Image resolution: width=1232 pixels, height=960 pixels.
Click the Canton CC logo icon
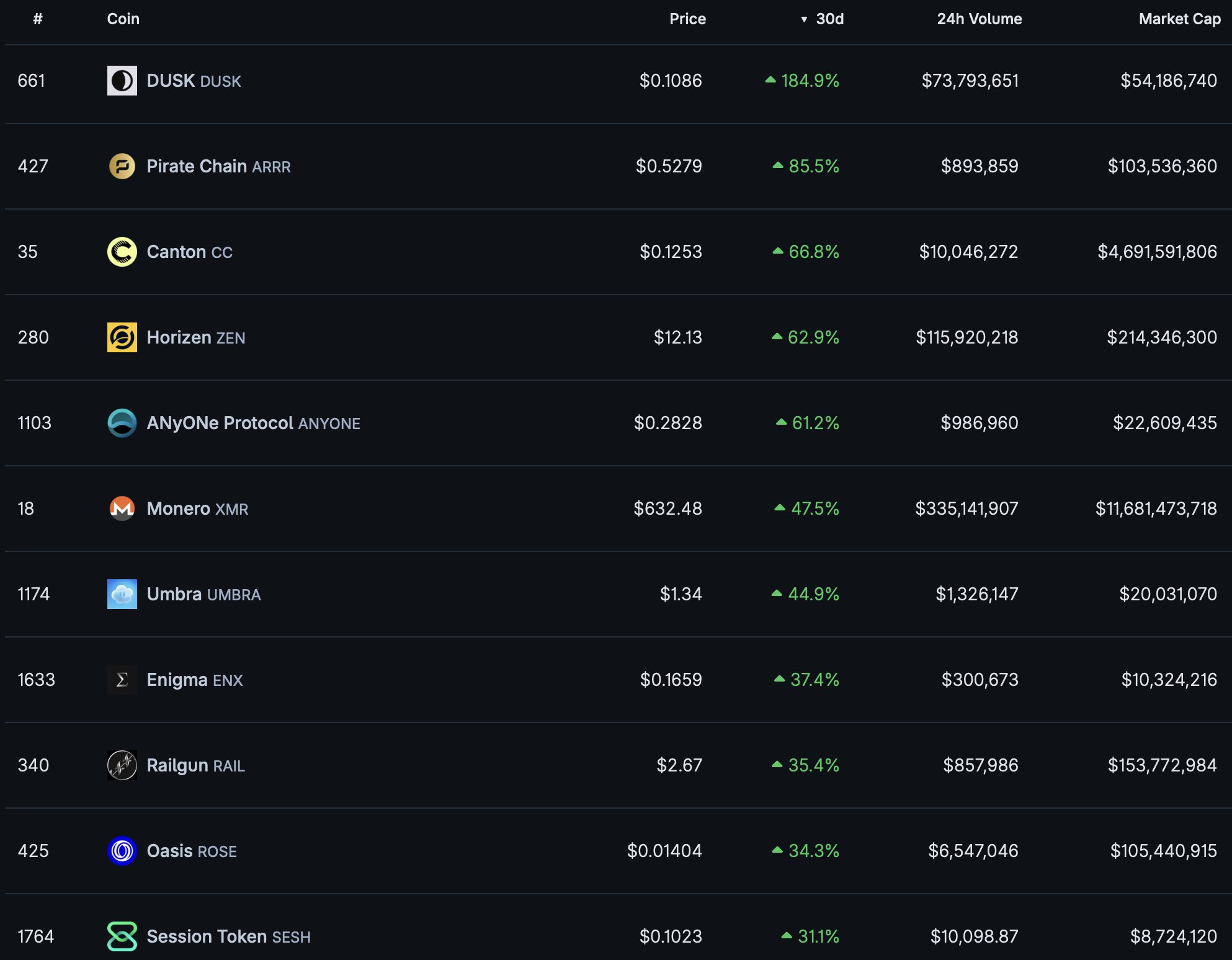pyautogui.click(x=122, y=252)
